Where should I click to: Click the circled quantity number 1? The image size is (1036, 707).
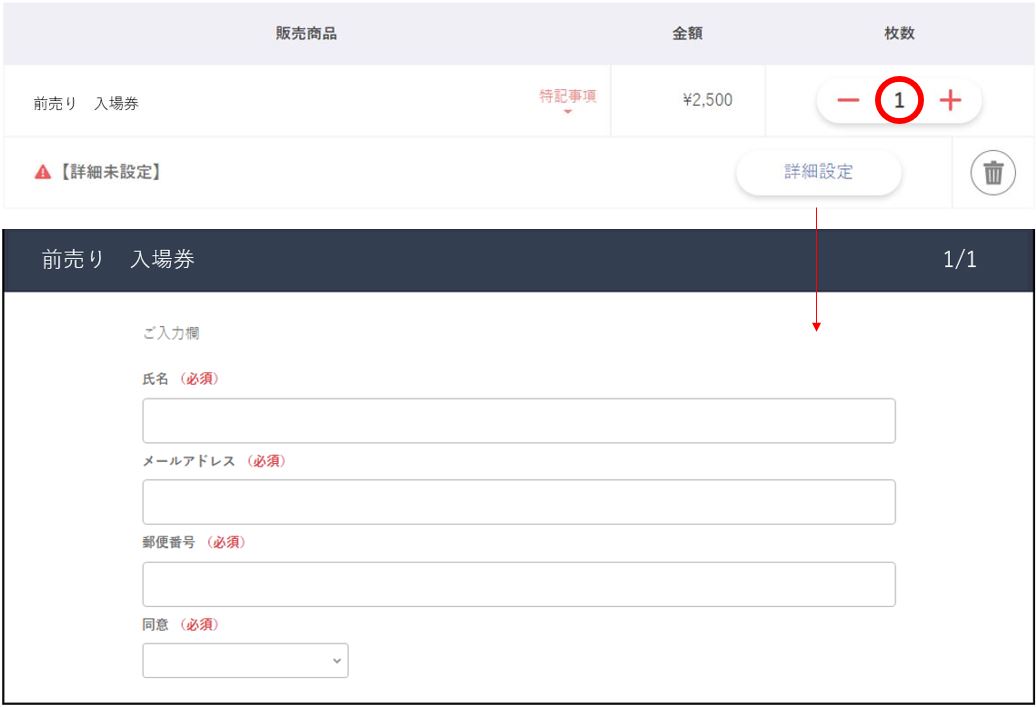[898, 101]
